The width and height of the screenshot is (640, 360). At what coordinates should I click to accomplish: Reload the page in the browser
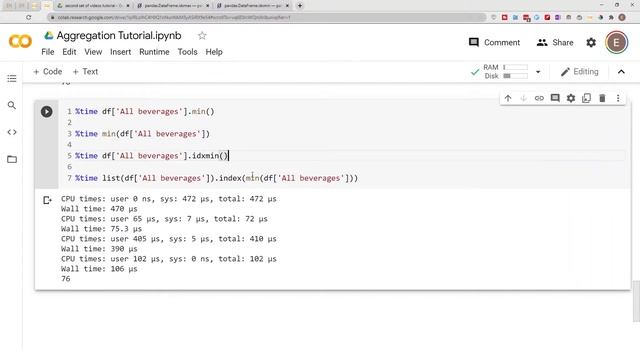(x=28, y=17)
